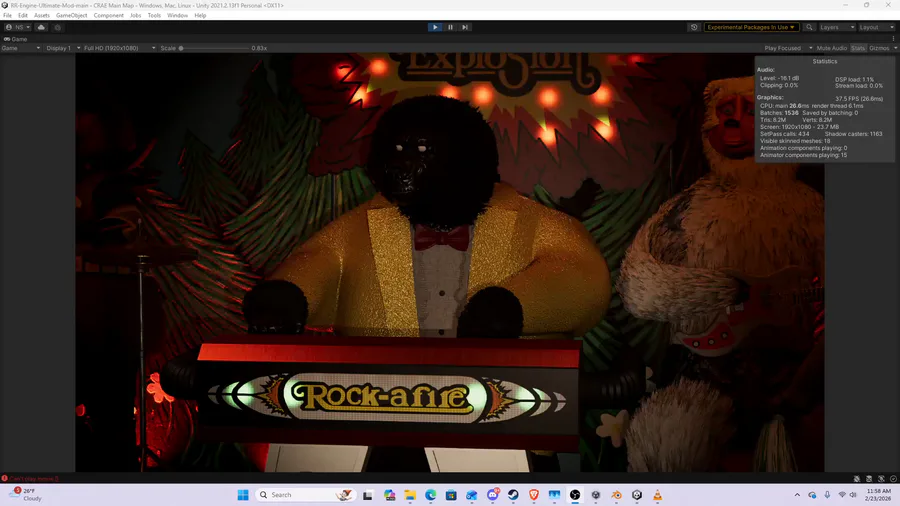Open clock showing 11:58 AM
The width and height of the screenshot is (900, 506).
(878, 495)
